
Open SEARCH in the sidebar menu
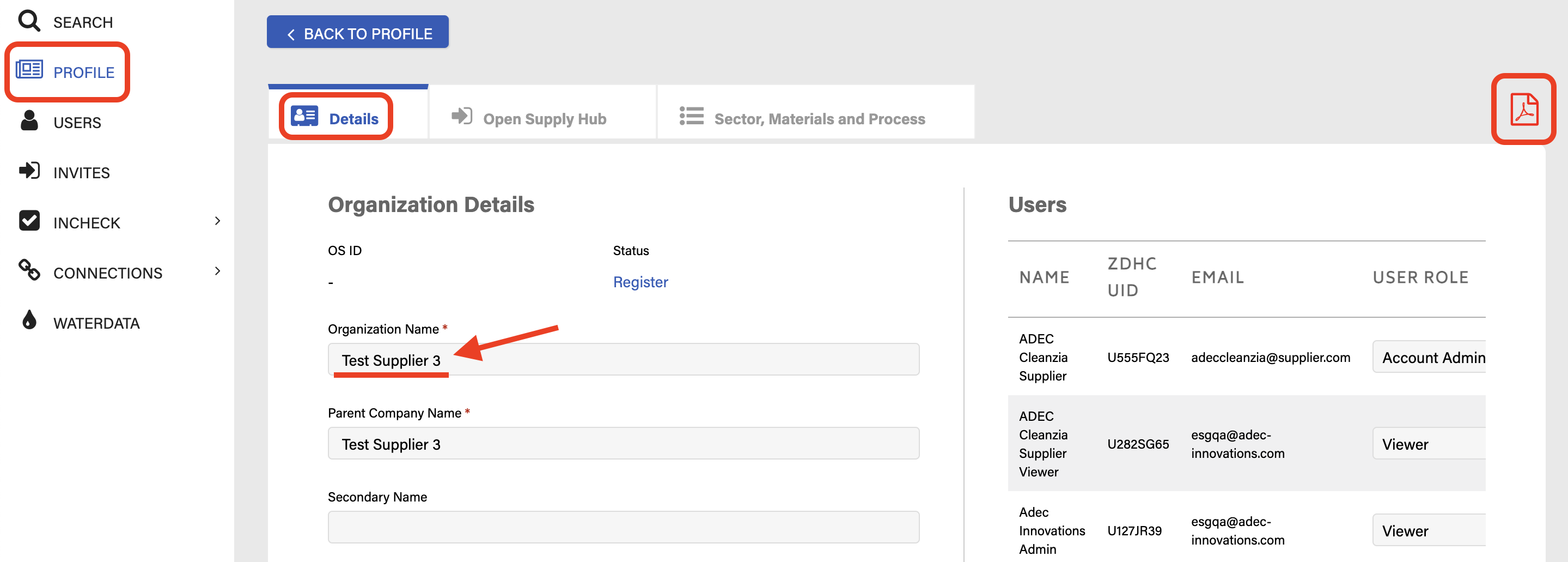[83, 22]
